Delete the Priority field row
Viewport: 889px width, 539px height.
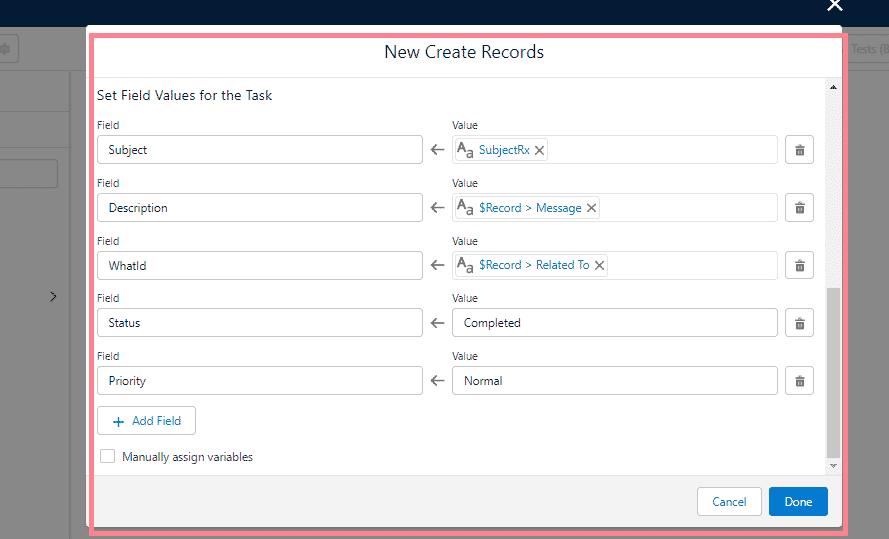click(799, 381)
